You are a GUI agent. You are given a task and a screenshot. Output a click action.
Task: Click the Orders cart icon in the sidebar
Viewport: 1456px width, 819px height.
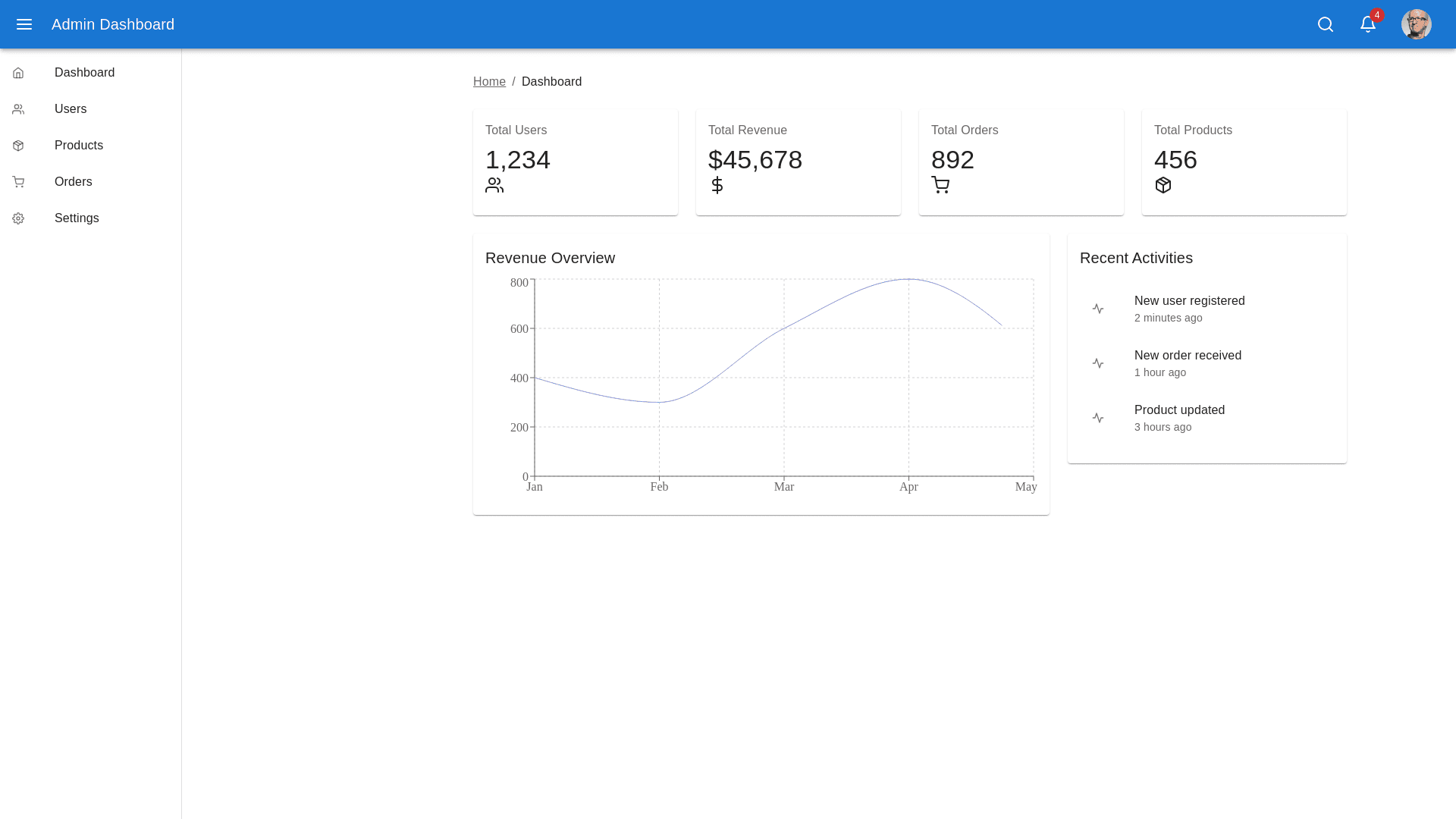click(18, 181)
